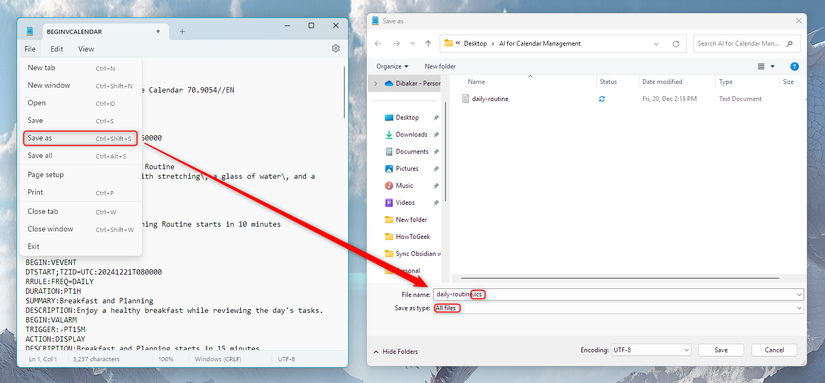Open the Encoding UTF-8 dropdown
Image resolution: width=825 pixels, height=383 pixels.
tap(651, 350)
